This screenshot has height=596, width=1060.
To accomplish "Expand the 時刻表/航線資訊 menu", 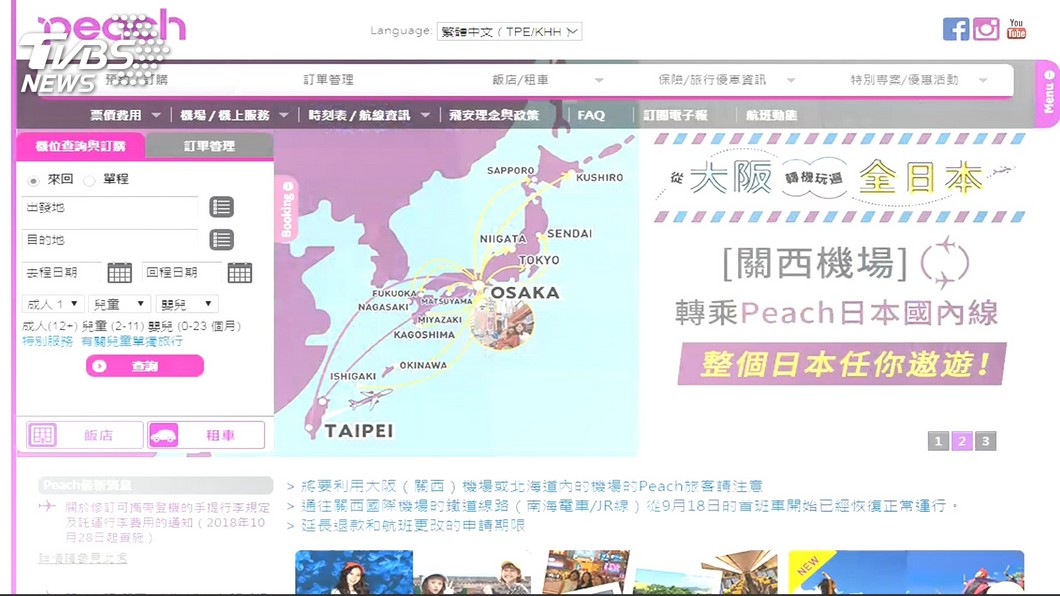I will [x=368, y=116].
